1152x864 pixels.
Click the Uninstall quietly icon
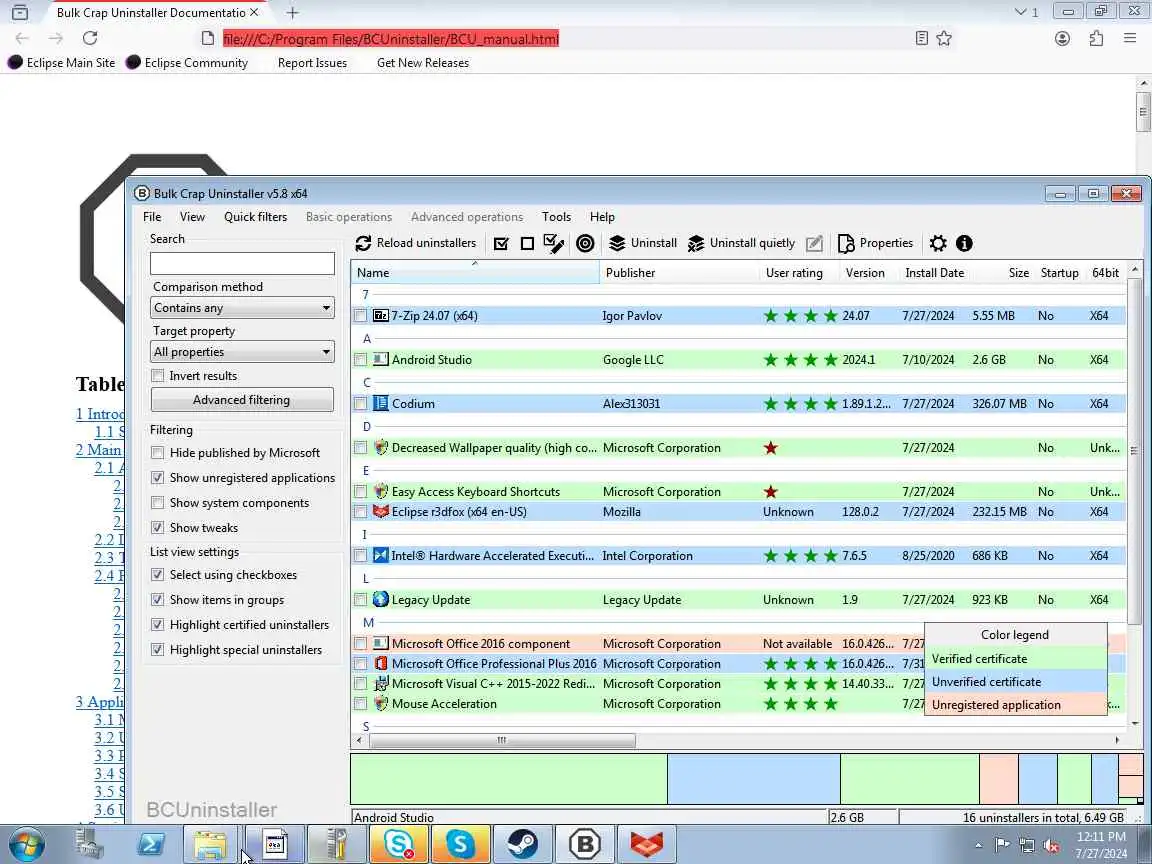pyautogui.click(x=695, y=243)
